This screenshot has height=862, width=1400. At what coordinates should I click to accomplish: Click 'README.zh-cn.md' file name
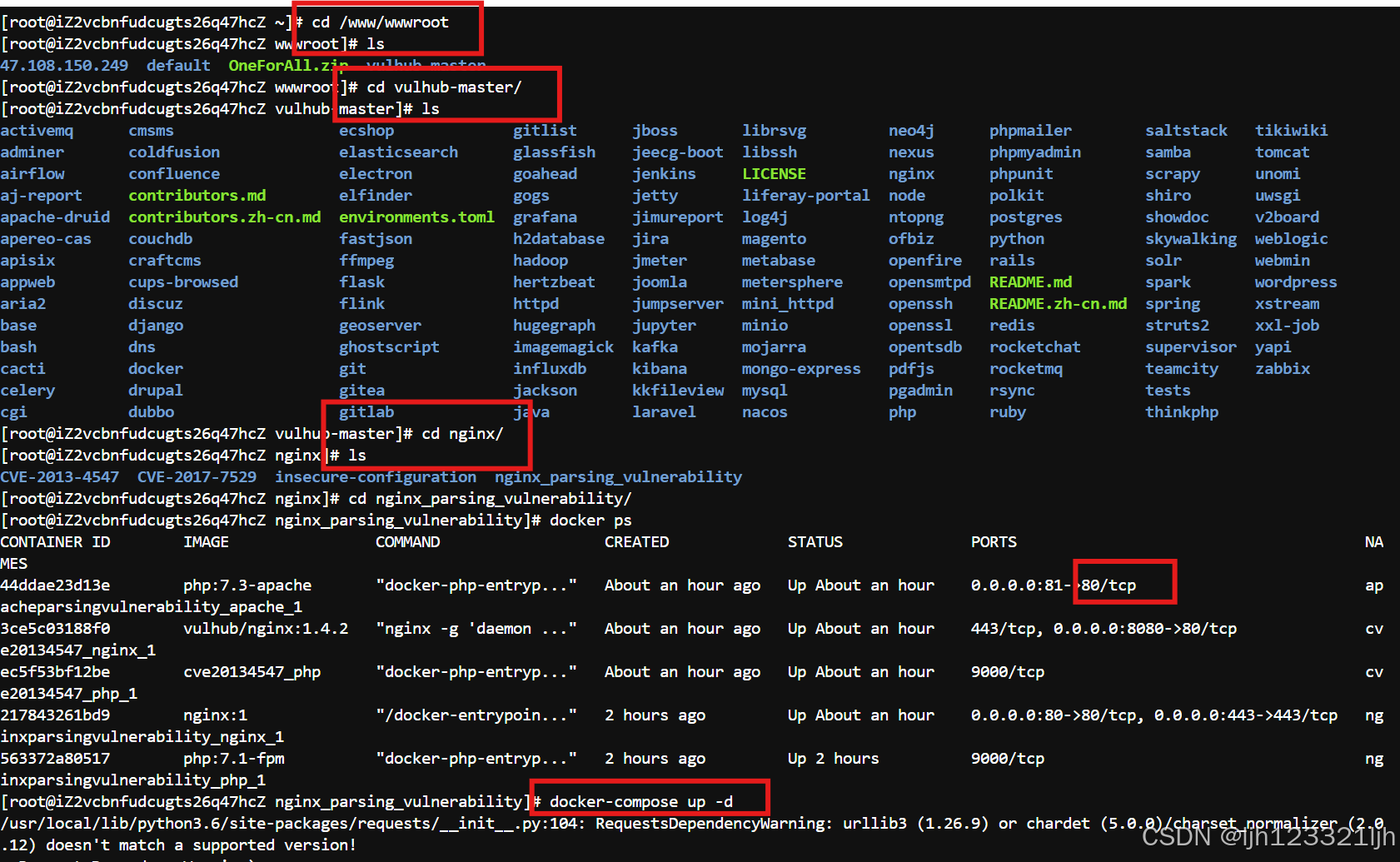pyautogui.click(x=1058, y=304)
